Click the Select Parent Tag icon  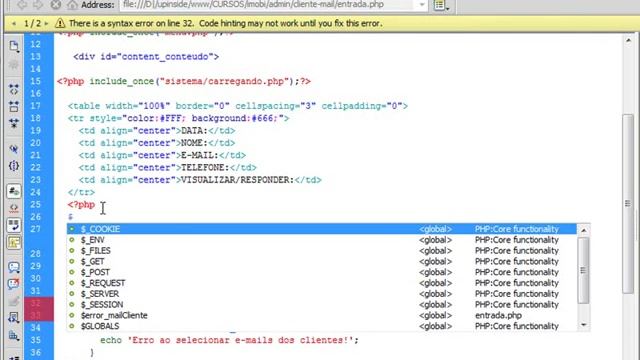coord(14,149)
